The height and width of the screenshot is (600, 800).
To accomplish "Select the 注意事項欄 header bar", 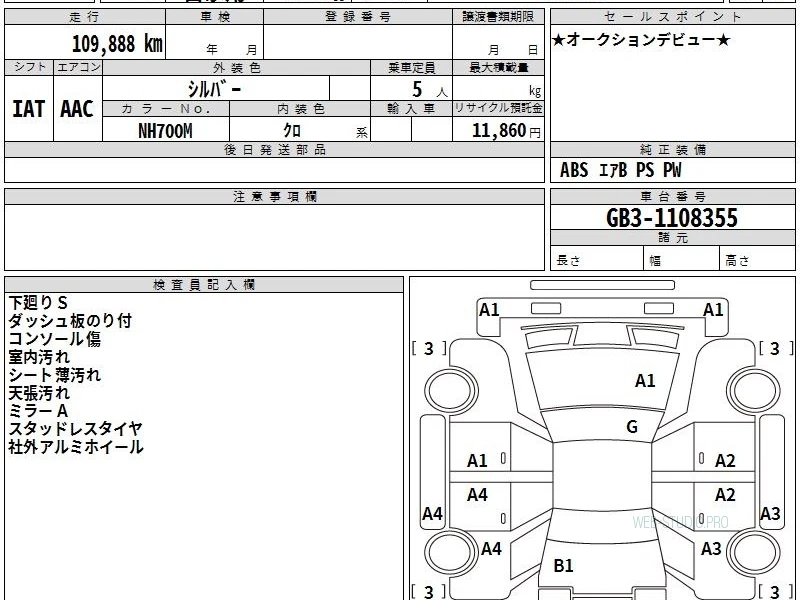I will coord(274,196).
